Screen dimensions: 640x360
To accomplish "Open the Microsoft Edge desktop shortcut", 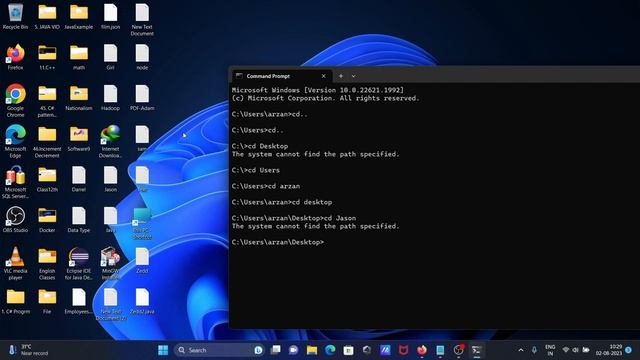I will click(16, 141).
